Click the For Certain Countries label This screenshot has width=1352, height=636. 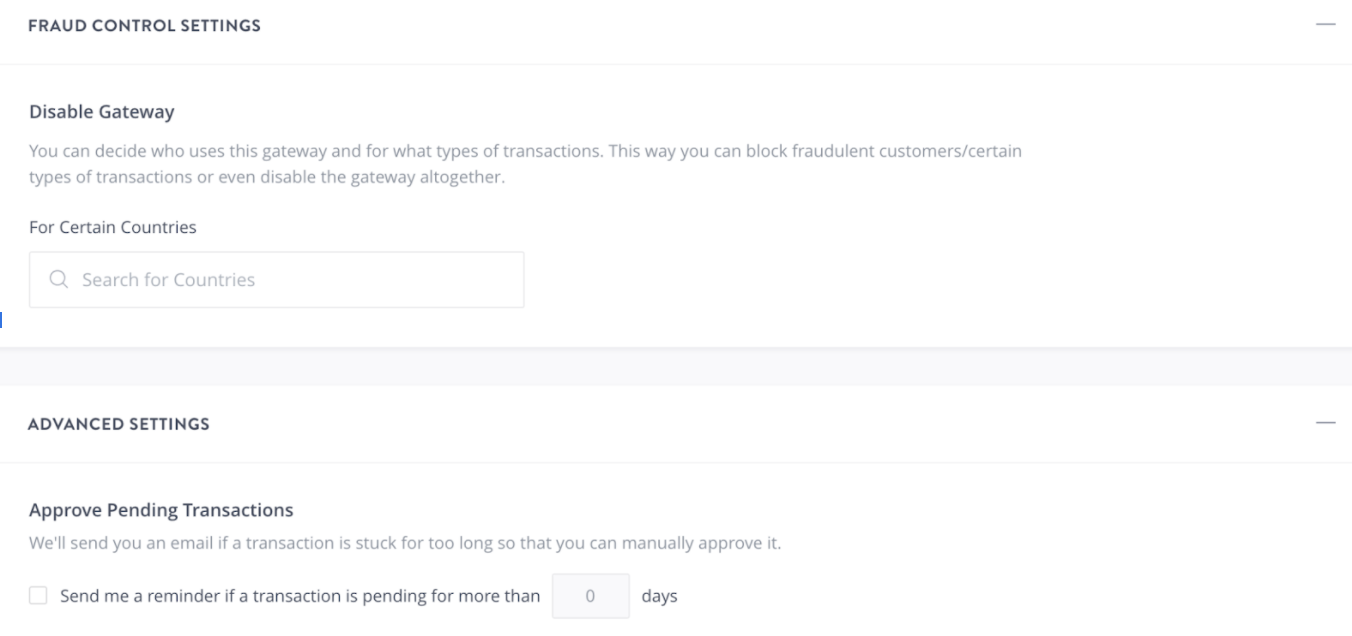(x=112, y=227)
